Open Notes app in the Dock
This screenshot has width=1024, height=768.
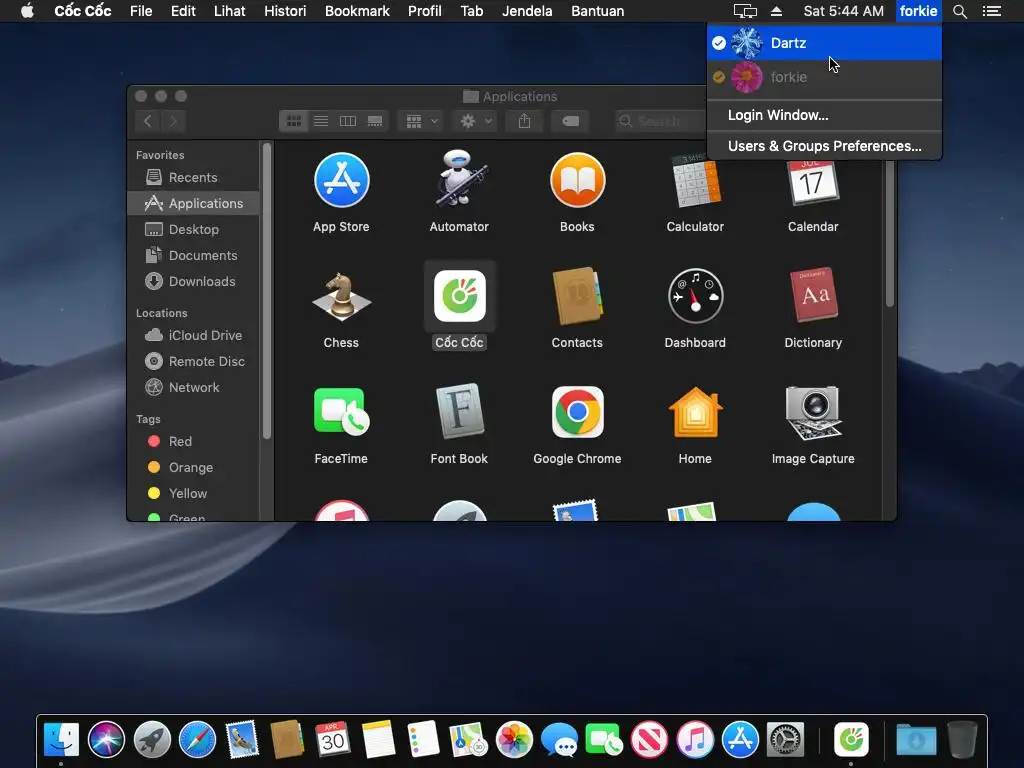[378, 740]
